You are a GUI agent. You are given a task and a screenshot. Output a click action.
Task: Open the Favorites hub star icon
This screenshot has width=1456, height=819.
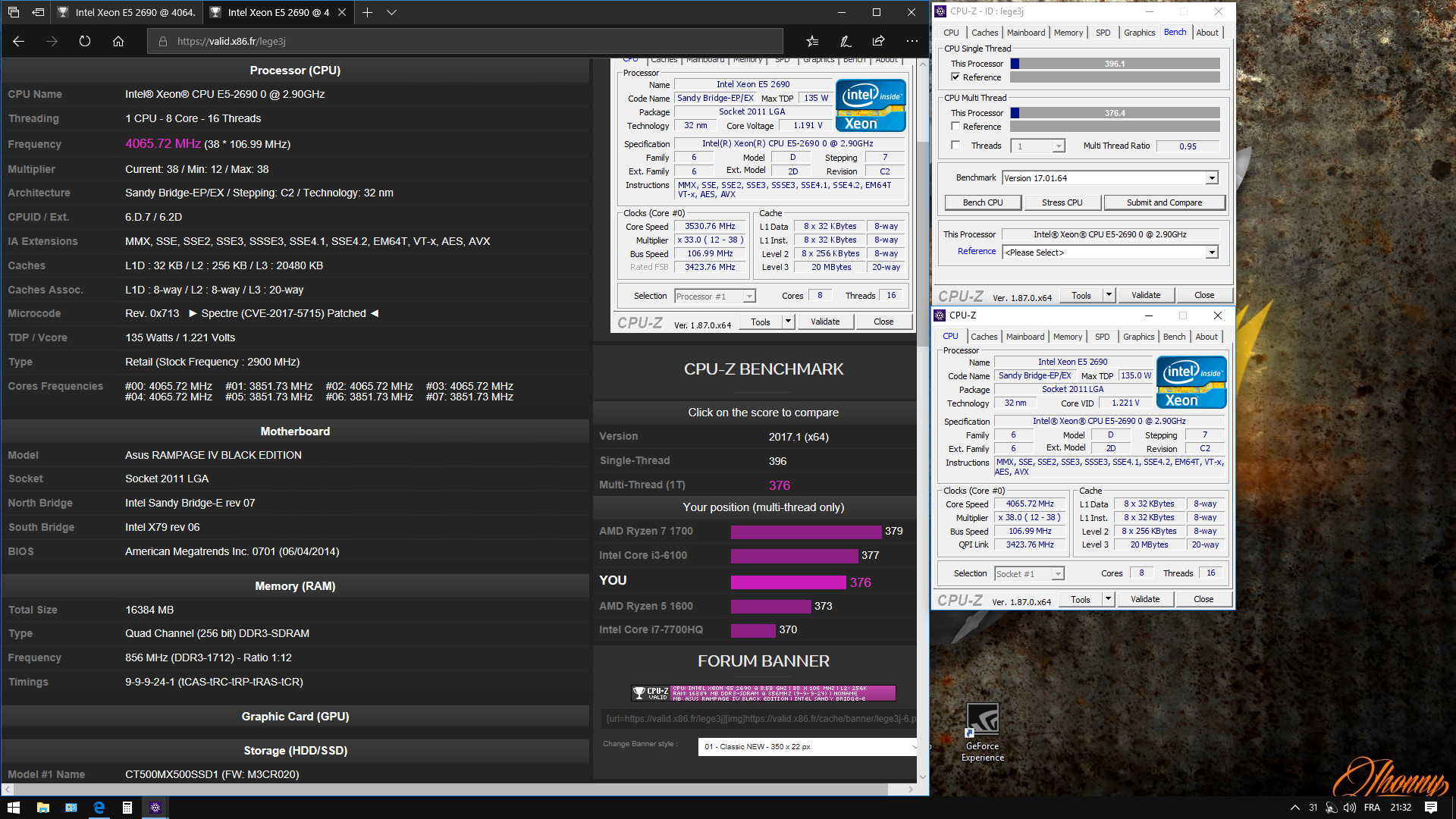[812, 41]
